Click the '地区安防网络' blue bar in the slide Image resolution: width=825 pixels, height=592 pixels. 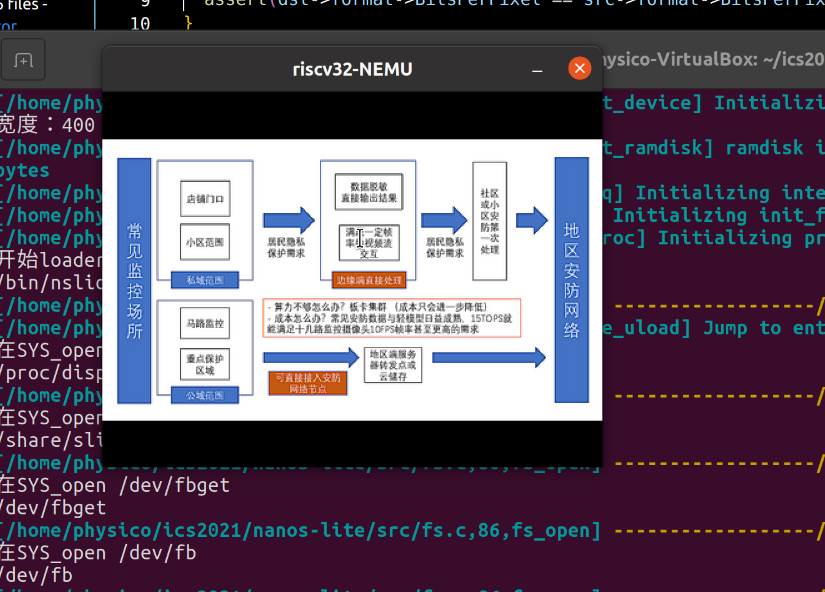(x=572, y=280)
